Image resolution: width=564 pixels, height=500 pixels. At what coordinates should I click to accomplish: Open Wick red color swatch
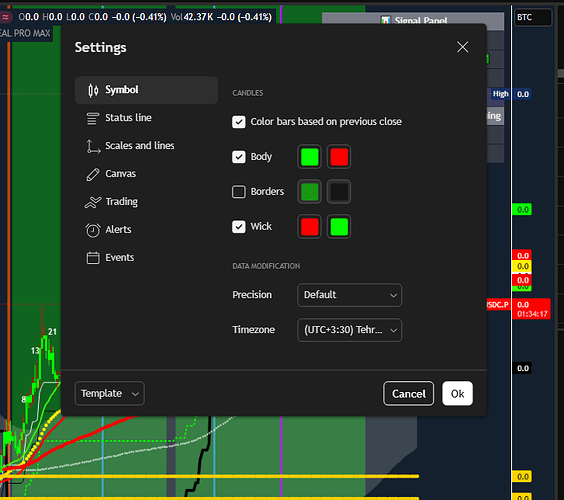(309, 227)
